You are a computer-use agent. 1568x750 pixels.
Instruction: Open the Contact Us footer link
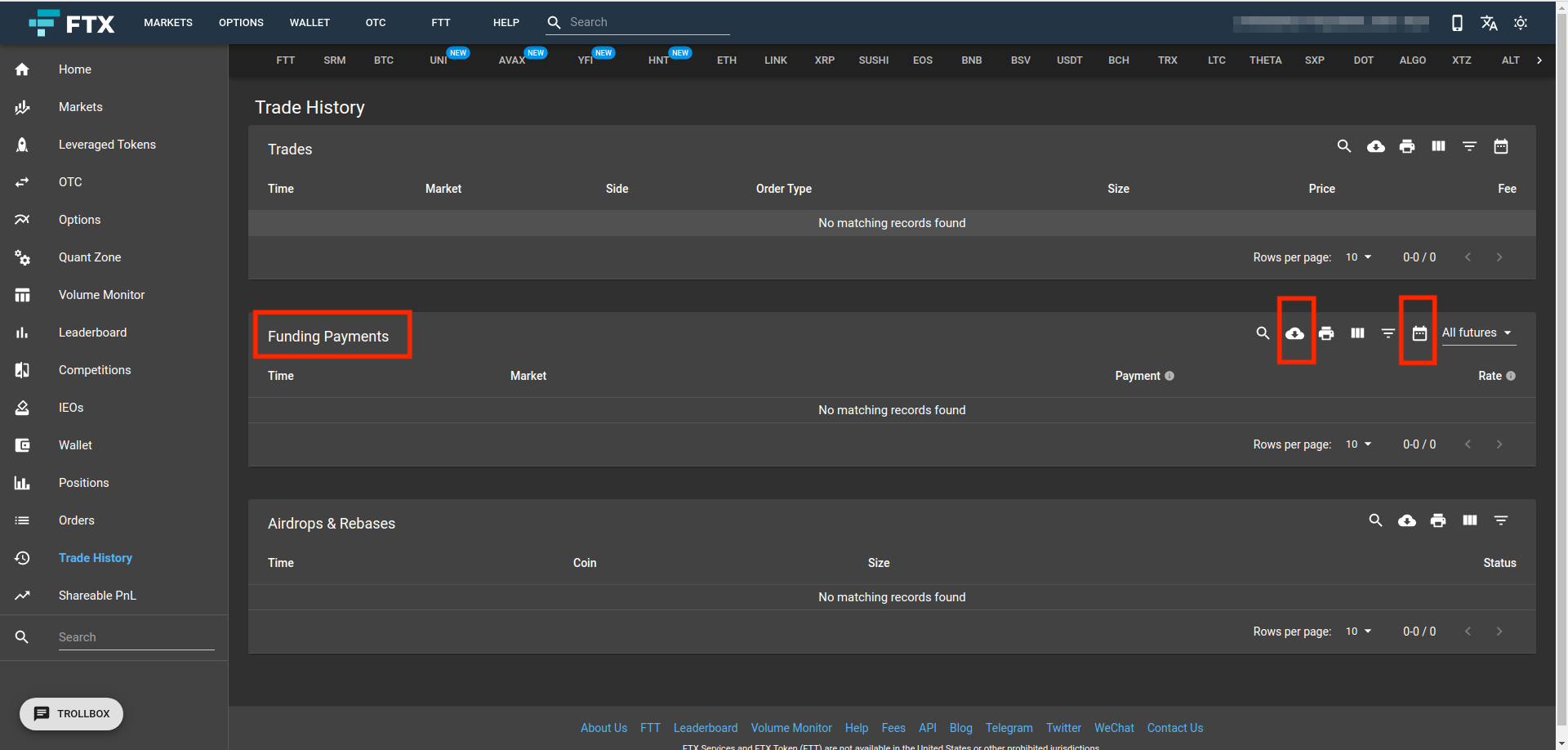tap(1175, 728)
